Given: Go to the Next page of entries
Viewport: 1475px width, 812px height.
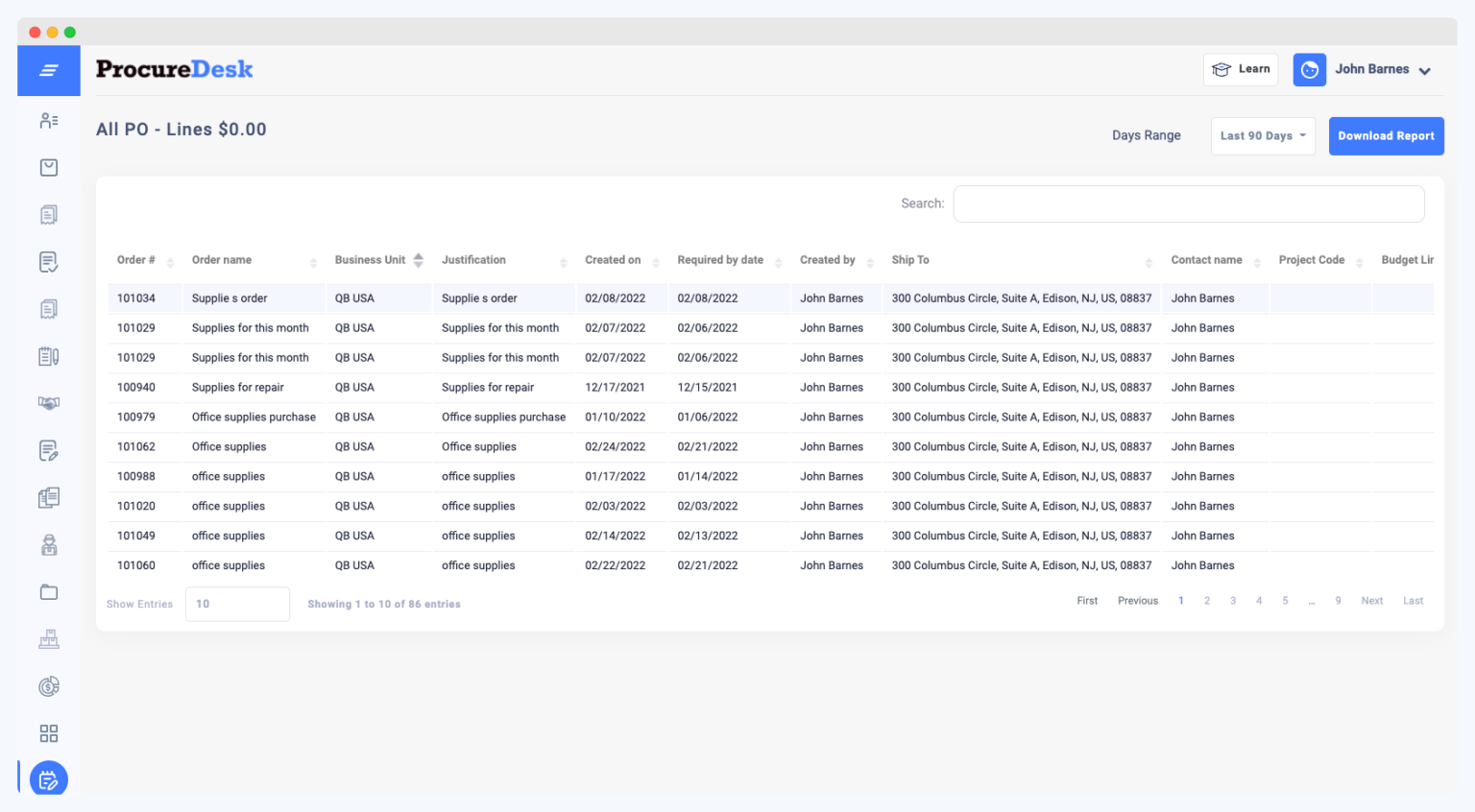Looking at the screenshot, I should pos(1371,600).
